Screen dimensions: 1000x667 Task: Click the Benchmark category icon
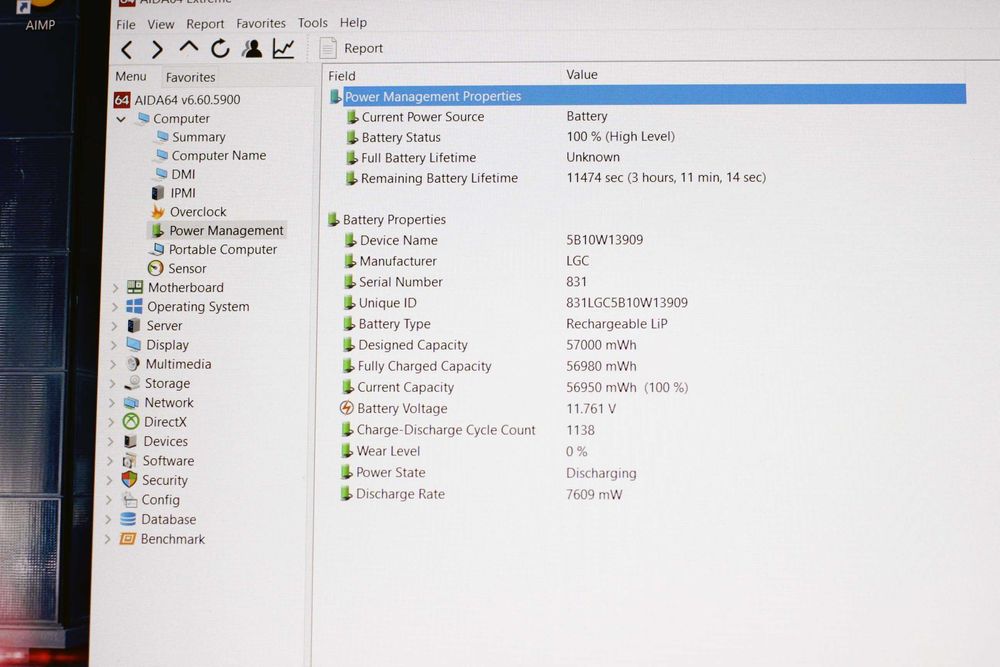(x=128, y=539)
